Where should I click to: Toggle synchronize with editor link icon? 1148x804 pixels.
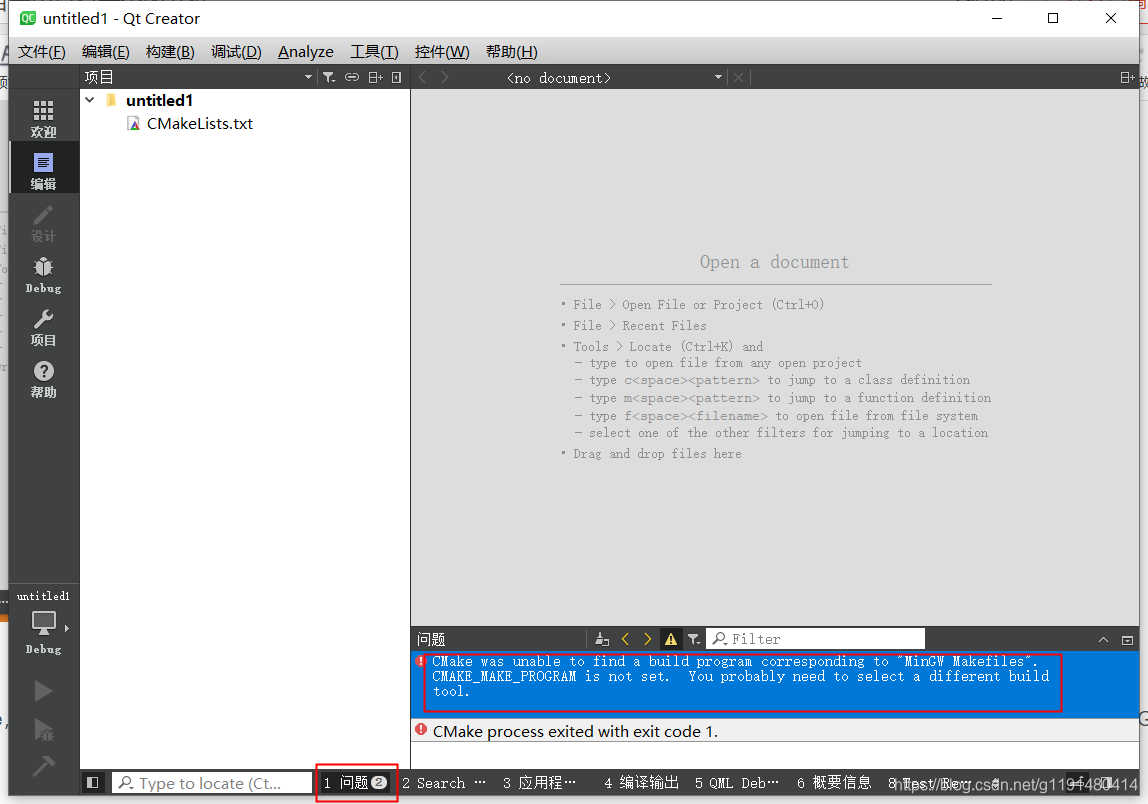click(352, 78)
